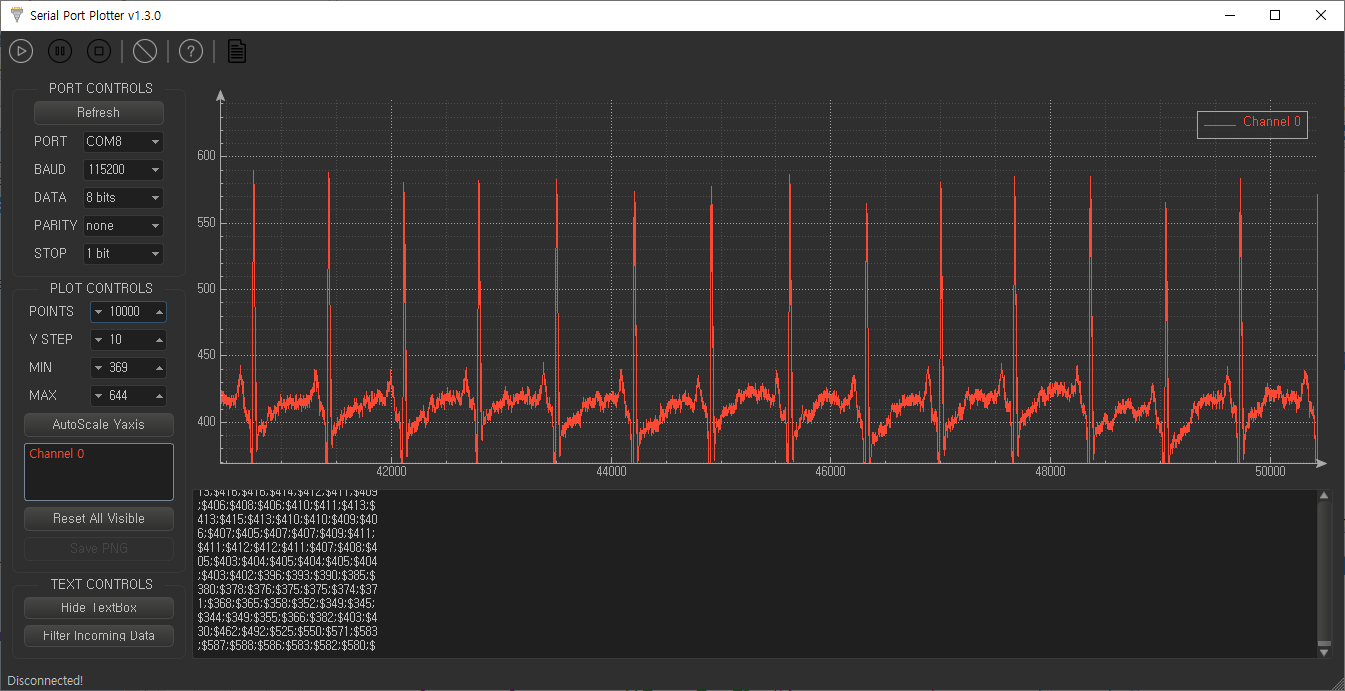The image size is (1345, 691).
Task: Decrease the POINTS value with down arrow
Action: point(98,312)
